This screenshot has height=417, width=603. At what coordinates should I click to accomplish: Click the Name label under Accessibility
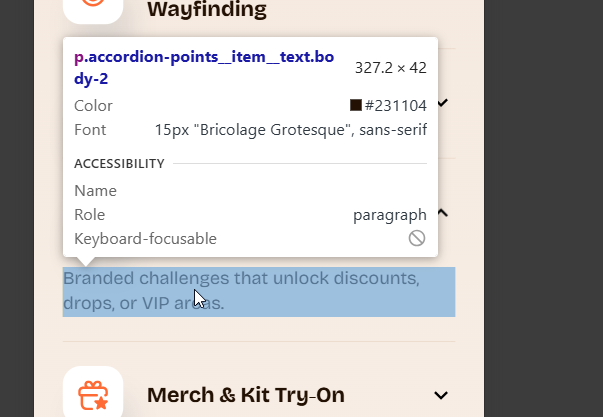(95, 190)
